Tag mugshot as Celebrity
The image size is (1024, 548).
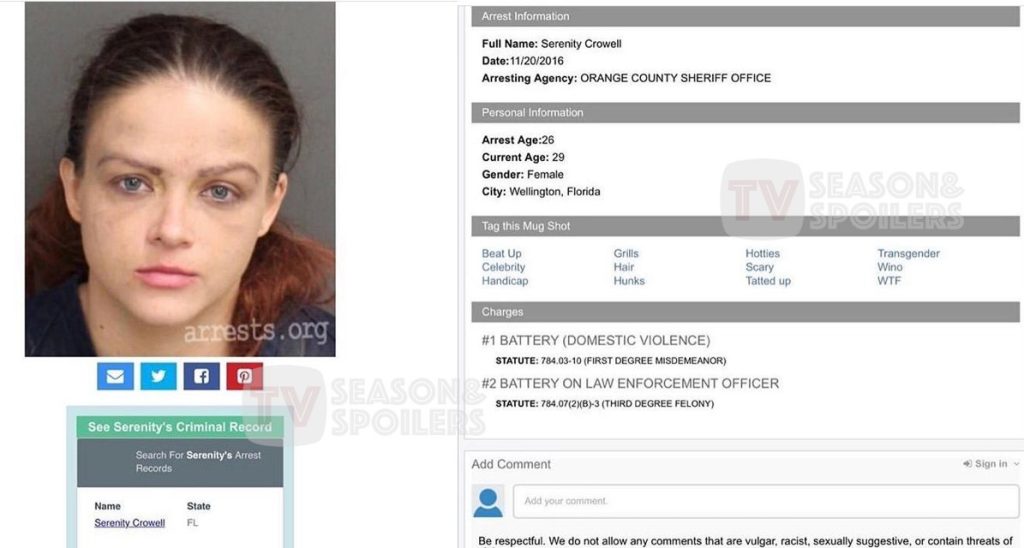tap(504, 267)
